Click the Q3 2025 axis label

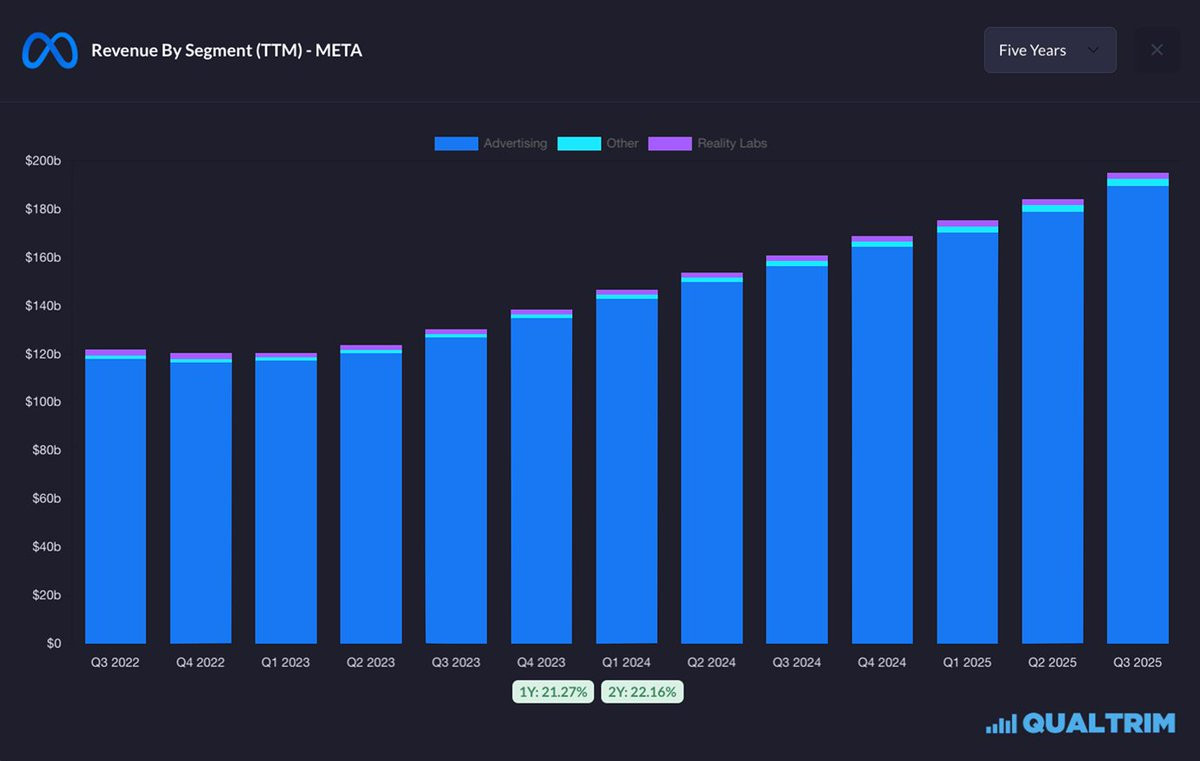click(x=1138, y=662)
